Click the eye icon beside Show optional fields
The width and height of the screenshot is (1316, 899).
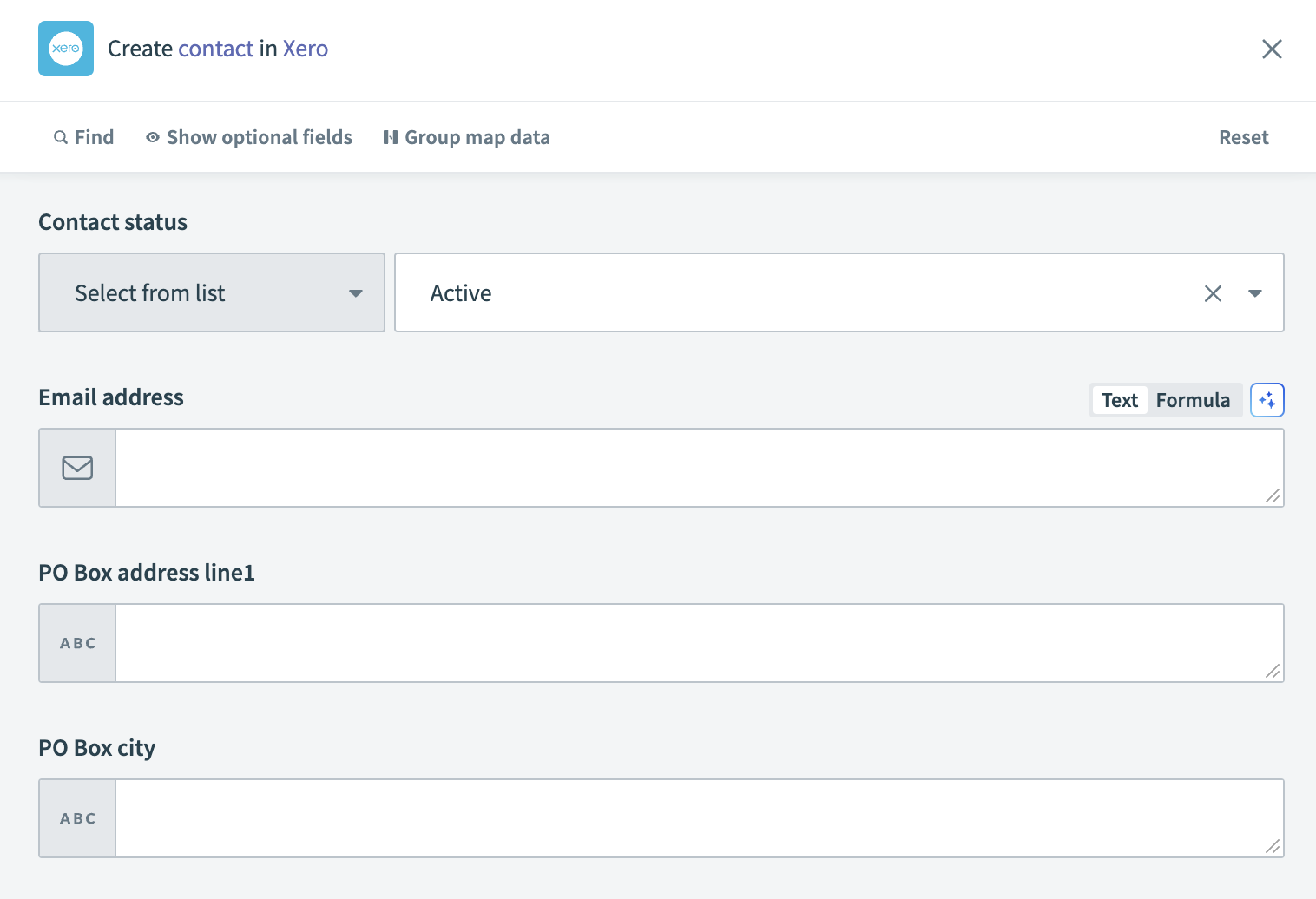click(x=152, y=137)
